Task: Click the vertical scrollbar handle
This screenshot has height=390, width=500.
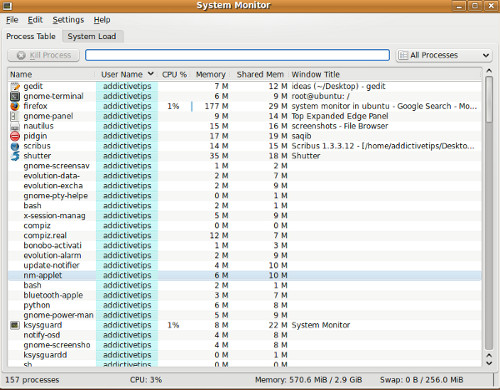Action: [489, 99]
